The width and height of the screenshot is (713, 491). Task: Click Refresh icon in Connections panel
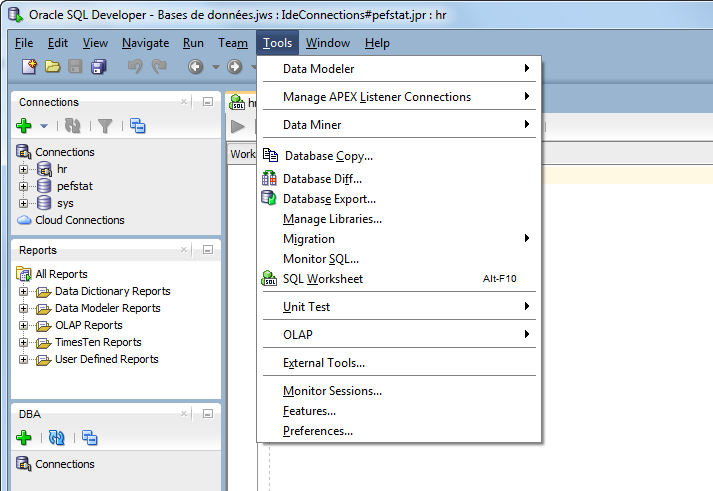tap(73, 126)
